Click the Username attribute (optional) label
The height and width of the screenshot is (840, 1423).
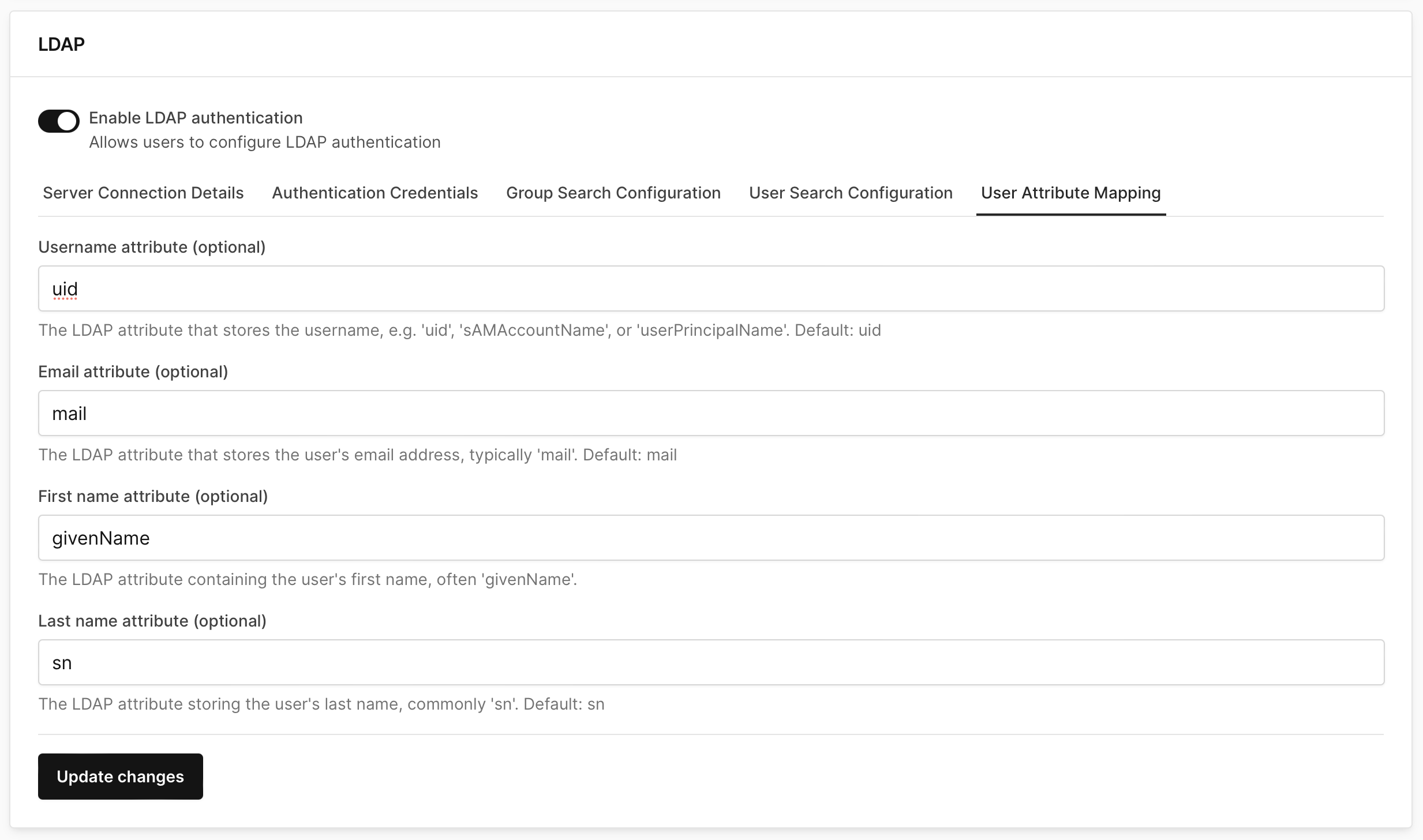[x=152, y=247]
